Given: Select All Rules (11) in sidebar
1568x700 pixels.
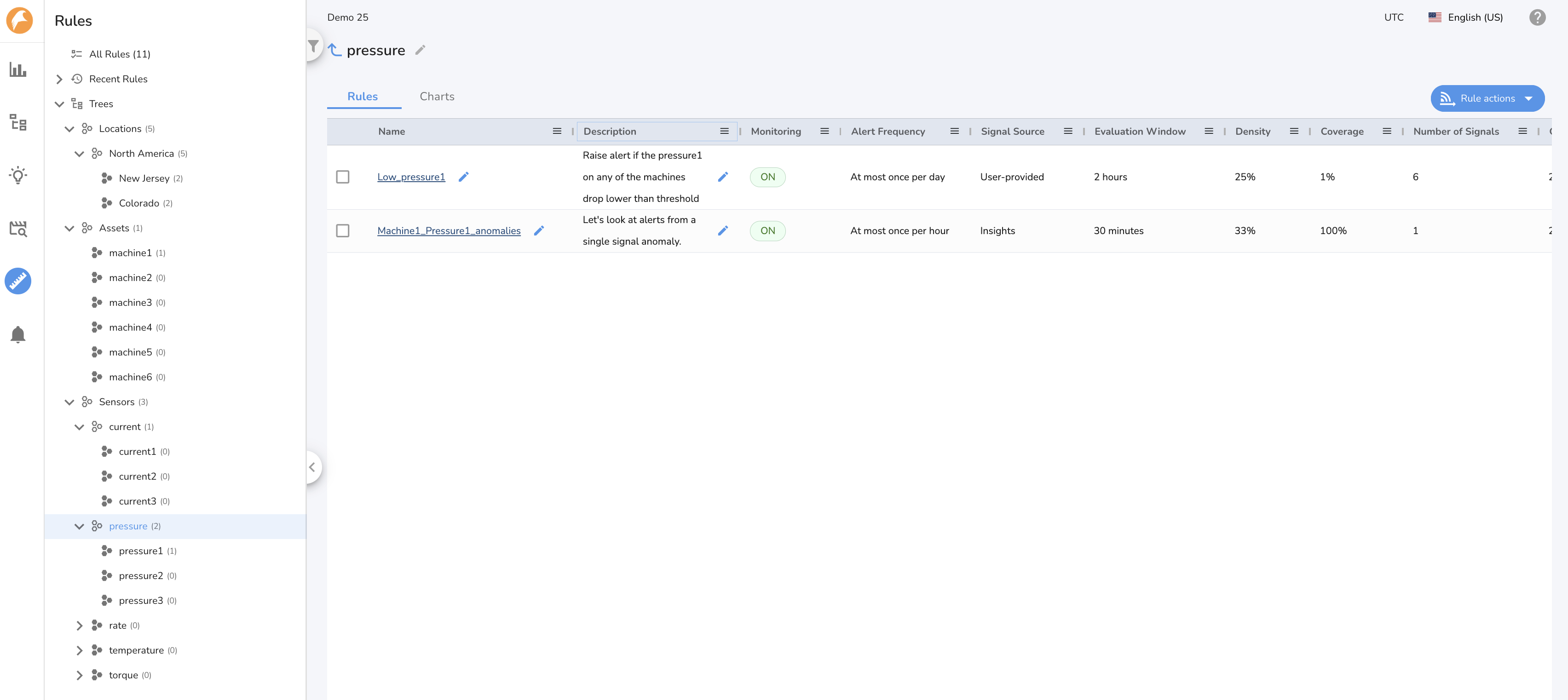Looking at the screenshot, I should [120, 54].
